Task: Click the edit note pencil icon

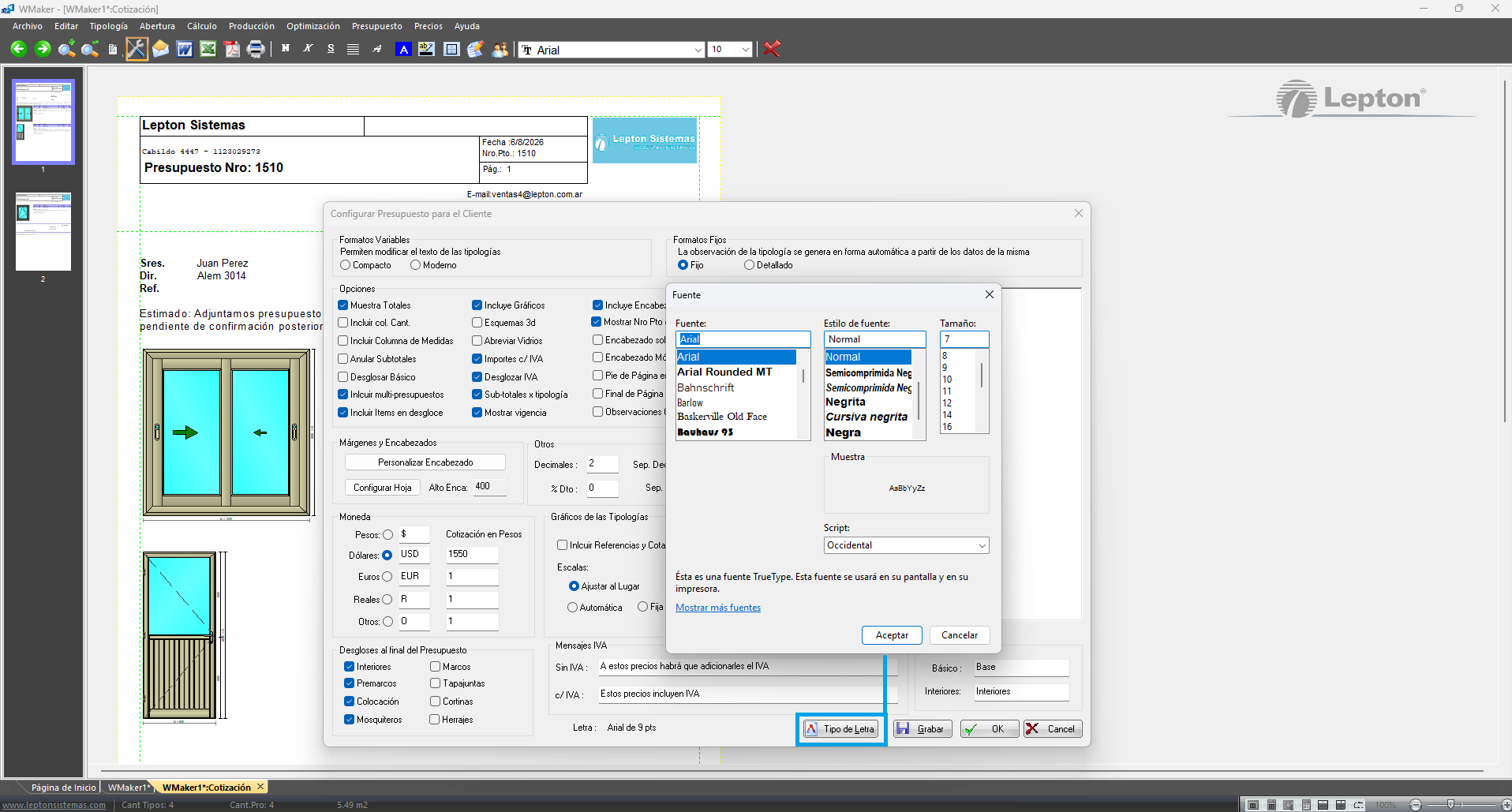Action: (475, 49)
